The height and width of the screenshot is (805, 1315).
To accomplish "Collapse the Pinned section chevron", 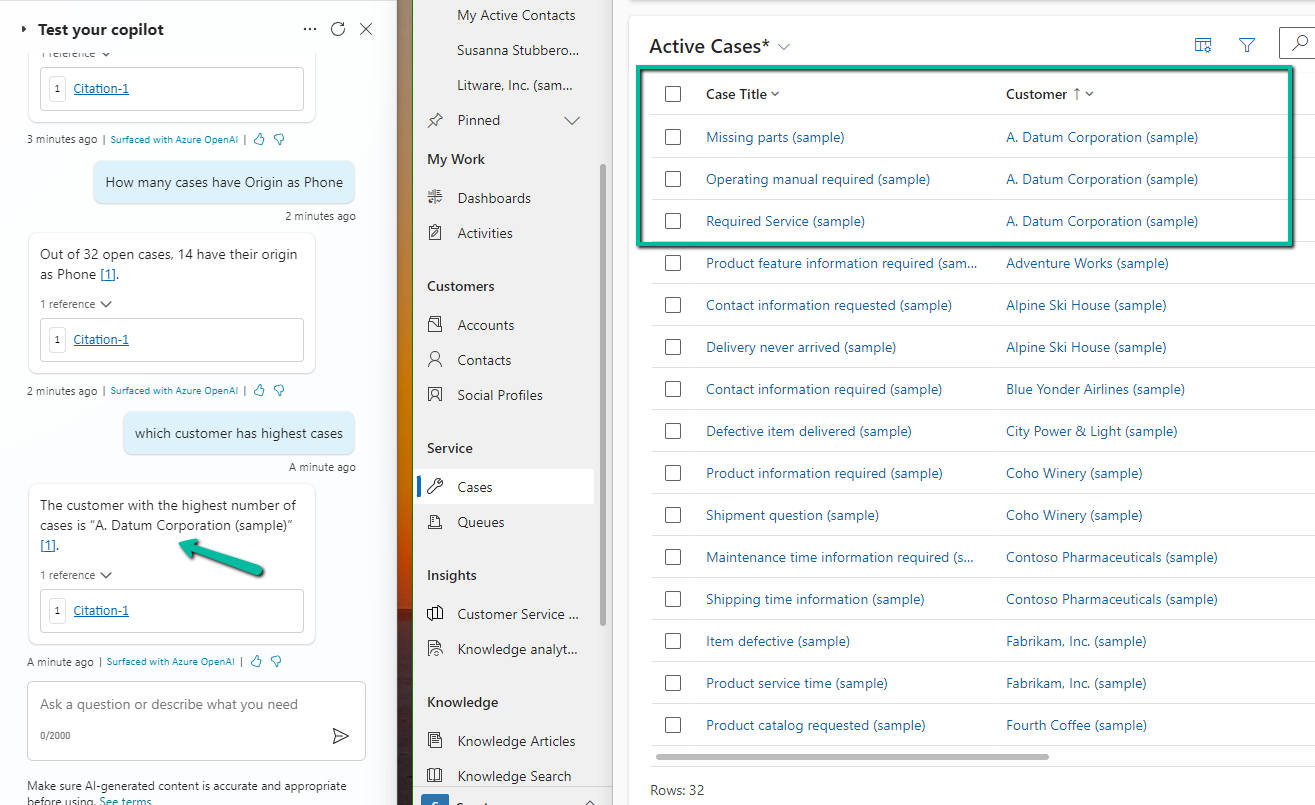I will pyautogui.click(x=572, y=121).
